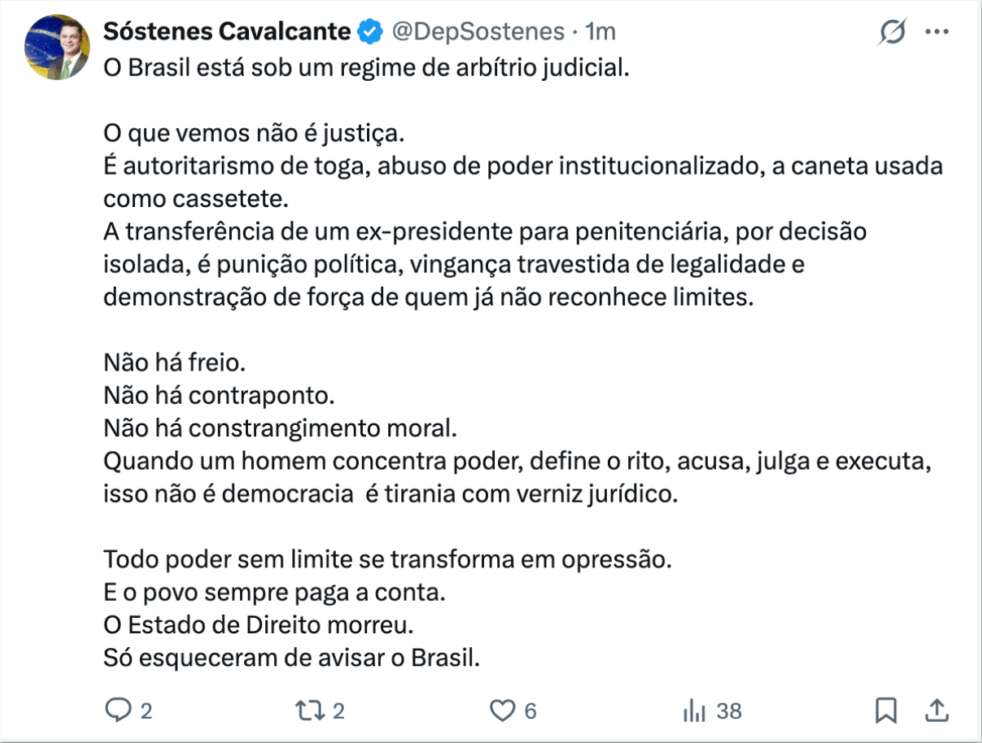
Task: Open the three-dot more options menu
Action: (937, 32)
